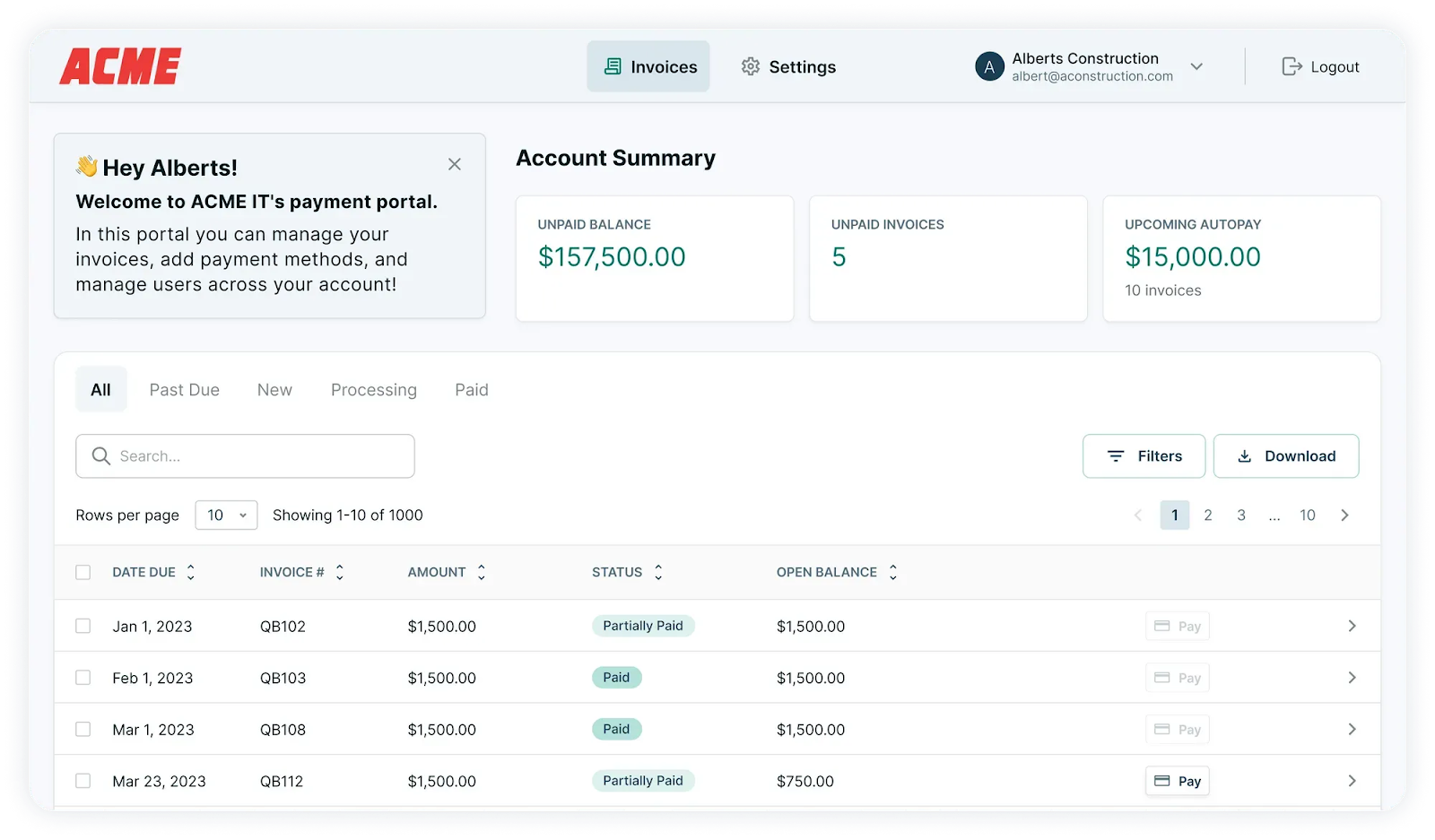This screenshot has height=840, width=1435.
Task: Click the download icon on the Download button
Action: [1245, 455]
